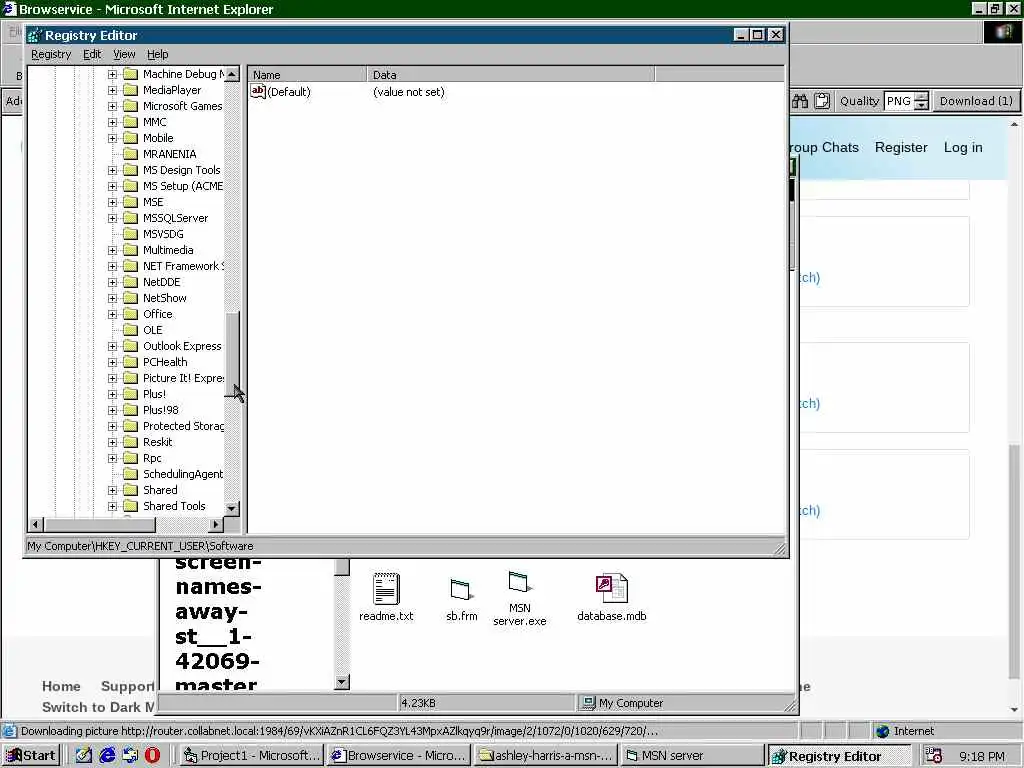Screen dimensions: 1024x768
Task: Expand the Microsoft Games key
Action: point(112,106)
